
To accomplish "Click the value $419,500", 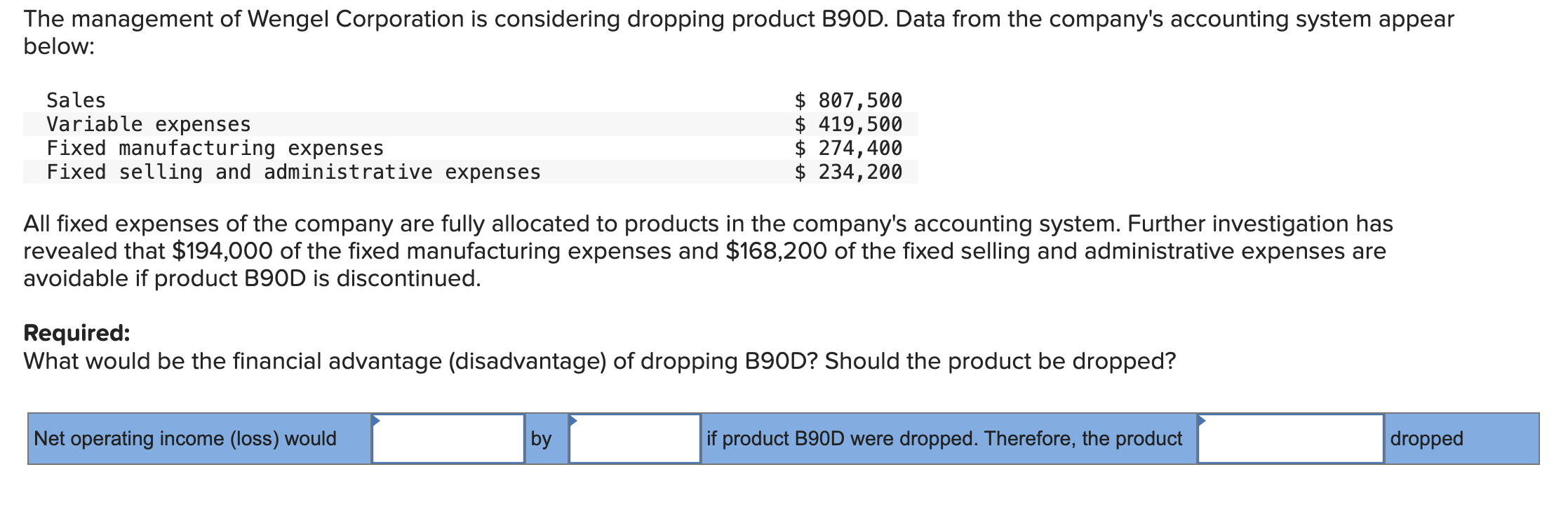I will click(849, 124).
